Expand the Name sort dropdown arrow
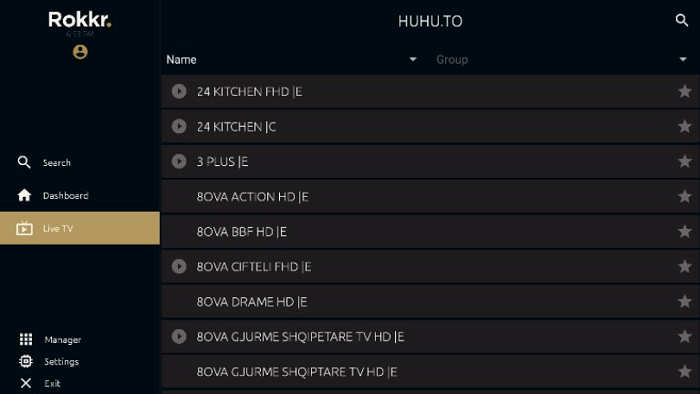 (413, 59)
